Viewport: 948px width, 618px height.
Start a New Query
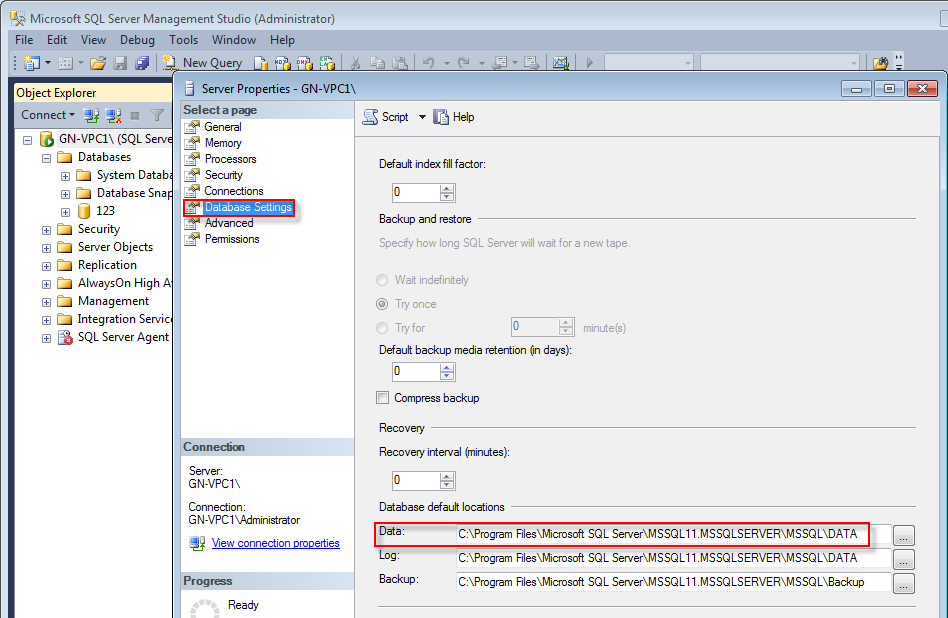203,63
